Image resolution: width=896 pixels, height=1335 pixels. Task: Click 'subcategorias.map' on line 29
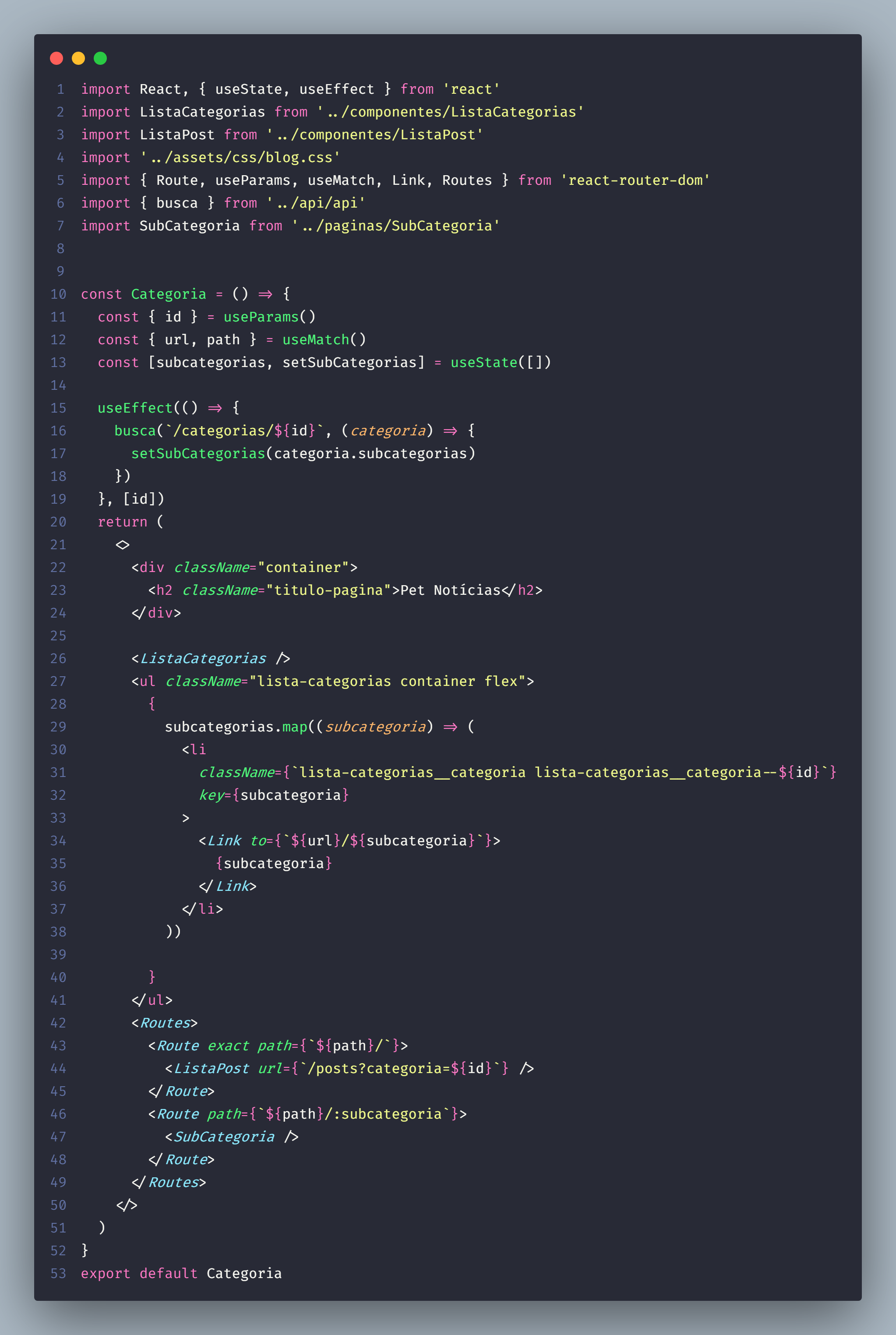coord(236,727)
